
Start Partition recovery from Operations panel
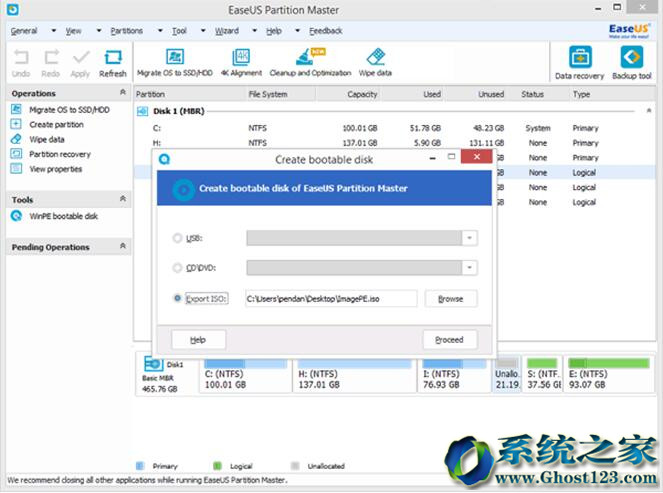click(x=60, y=154)
